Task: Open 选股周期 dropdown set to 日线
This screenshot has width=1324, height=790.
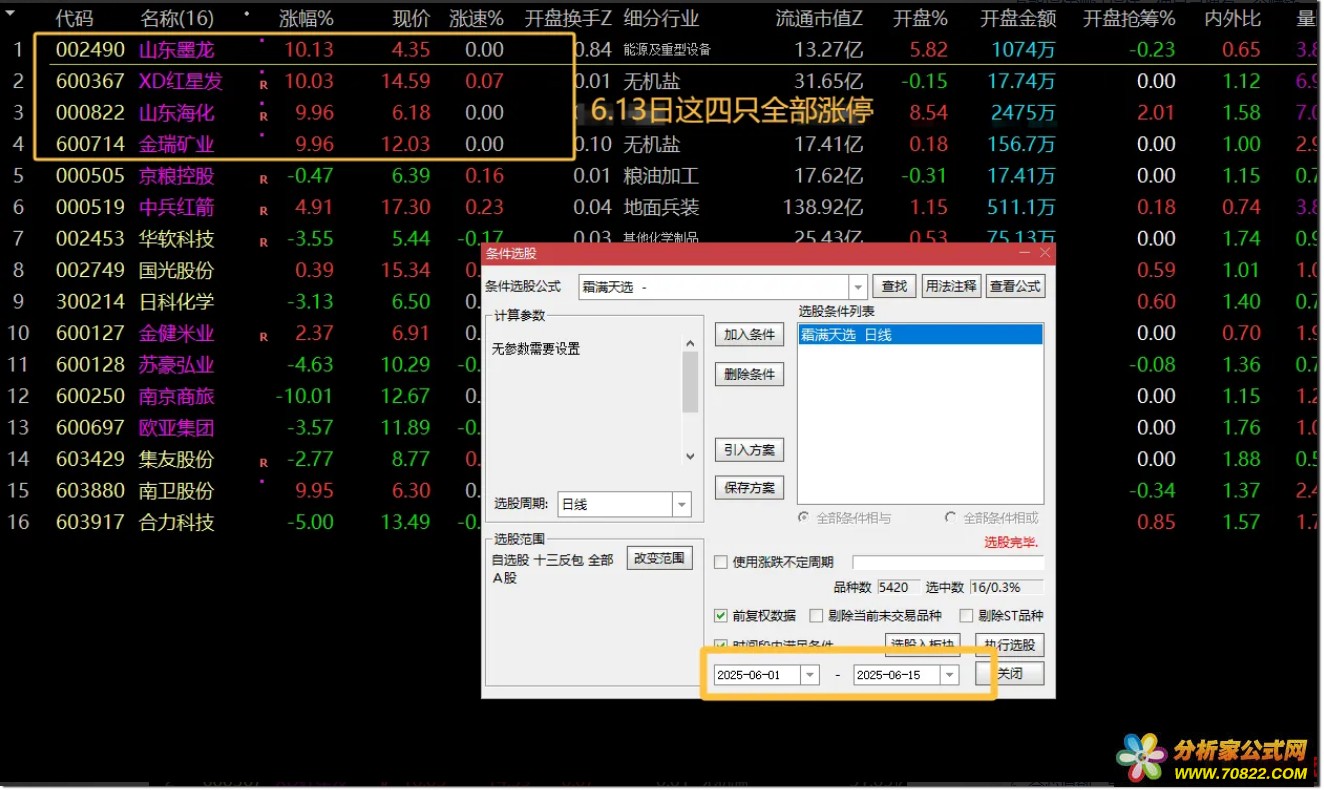Action: click(681, 505)
